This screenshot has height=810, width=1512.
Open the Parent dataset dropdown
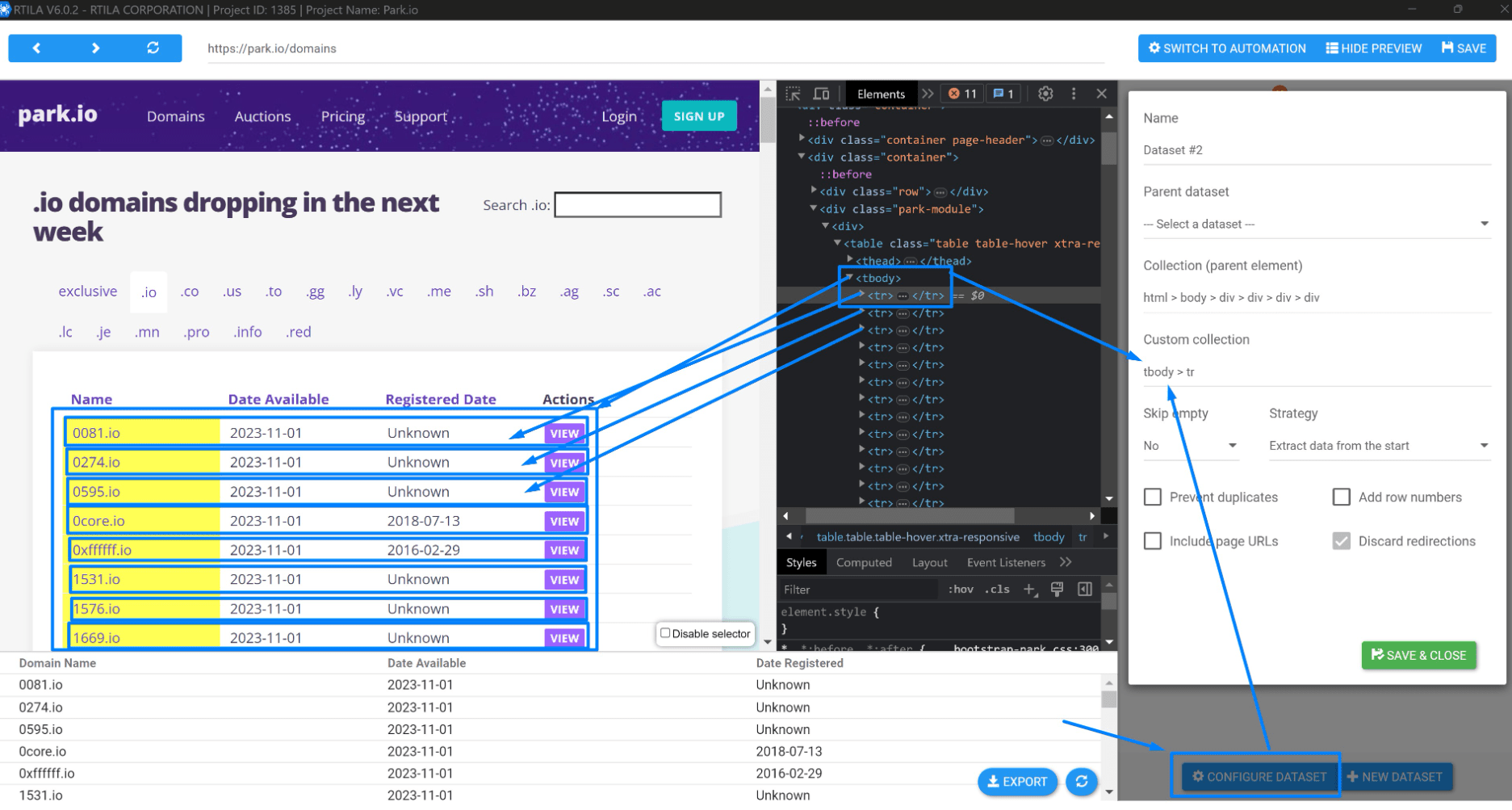(1317, 224)
